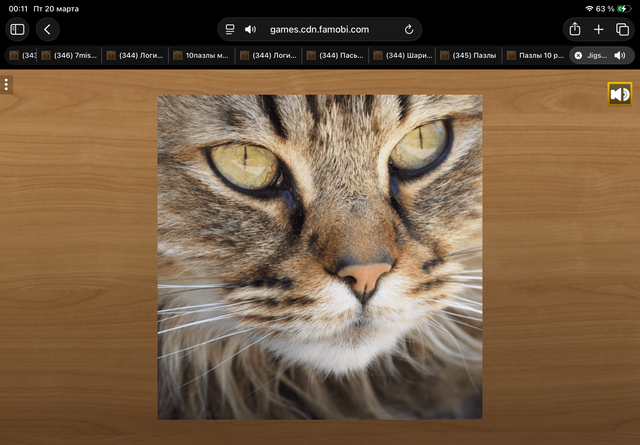Open the three-dot game menu
The image size is (640, 445).
click(x=7, y=85)
